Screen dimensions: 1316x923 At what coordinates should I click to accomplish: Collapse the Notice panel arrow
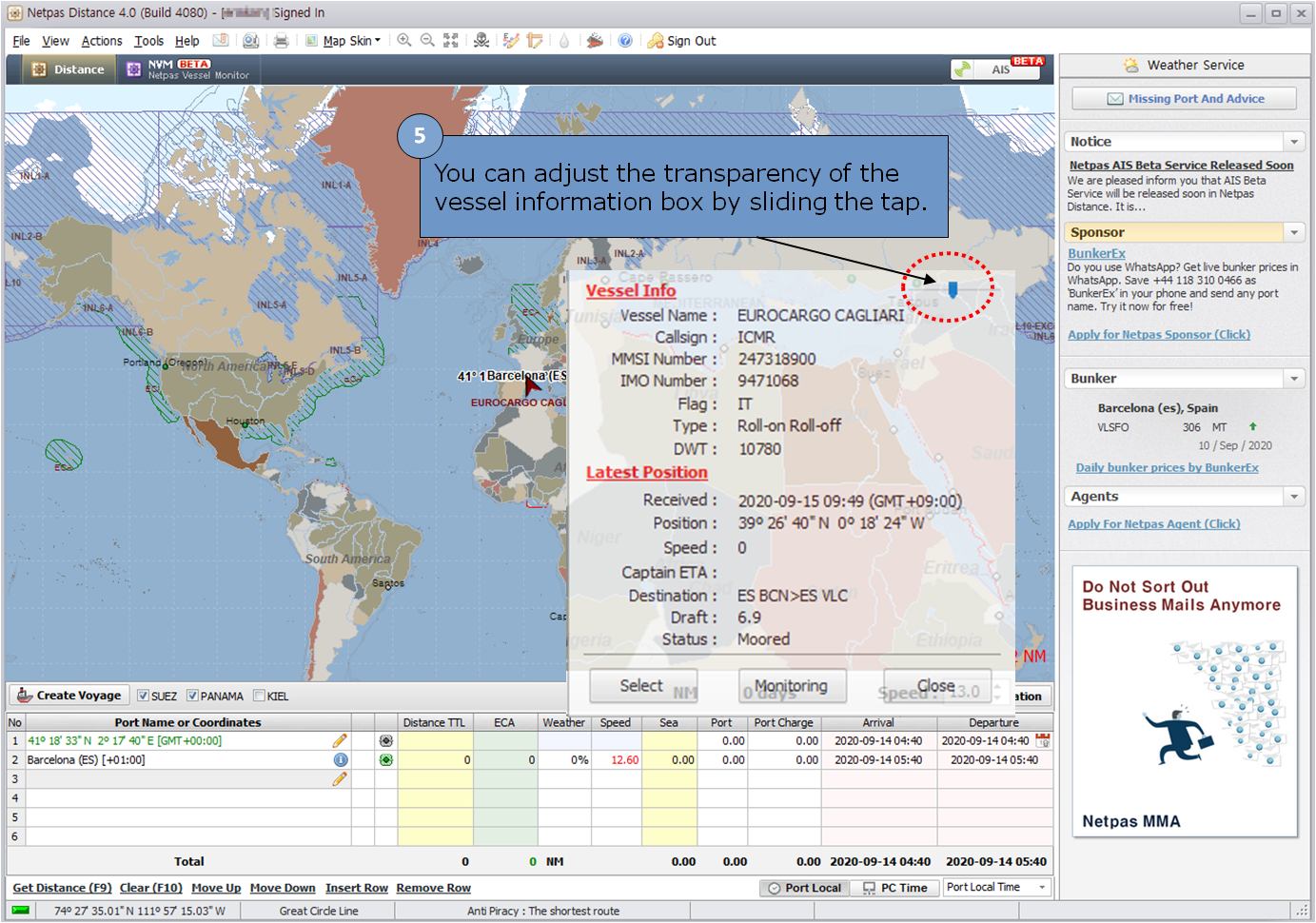[x=1294, y=142]
